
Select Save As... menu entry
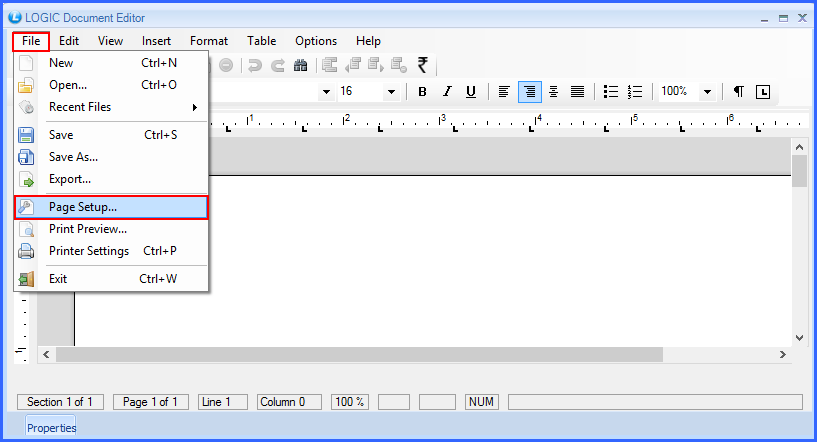(x=111, y=157)
